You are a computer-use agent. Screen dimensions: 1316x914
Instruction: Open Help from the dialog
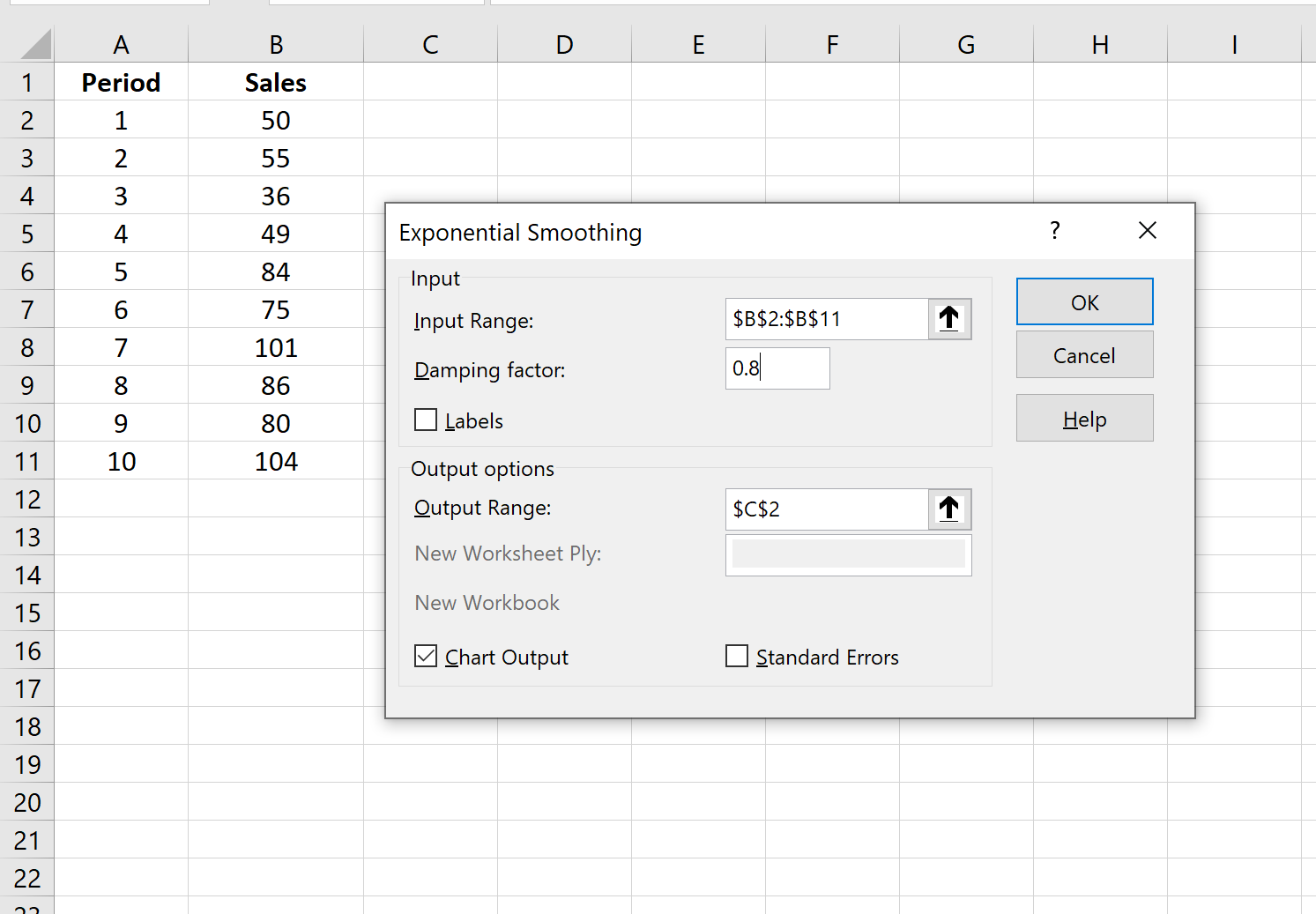click(1084, 418)
